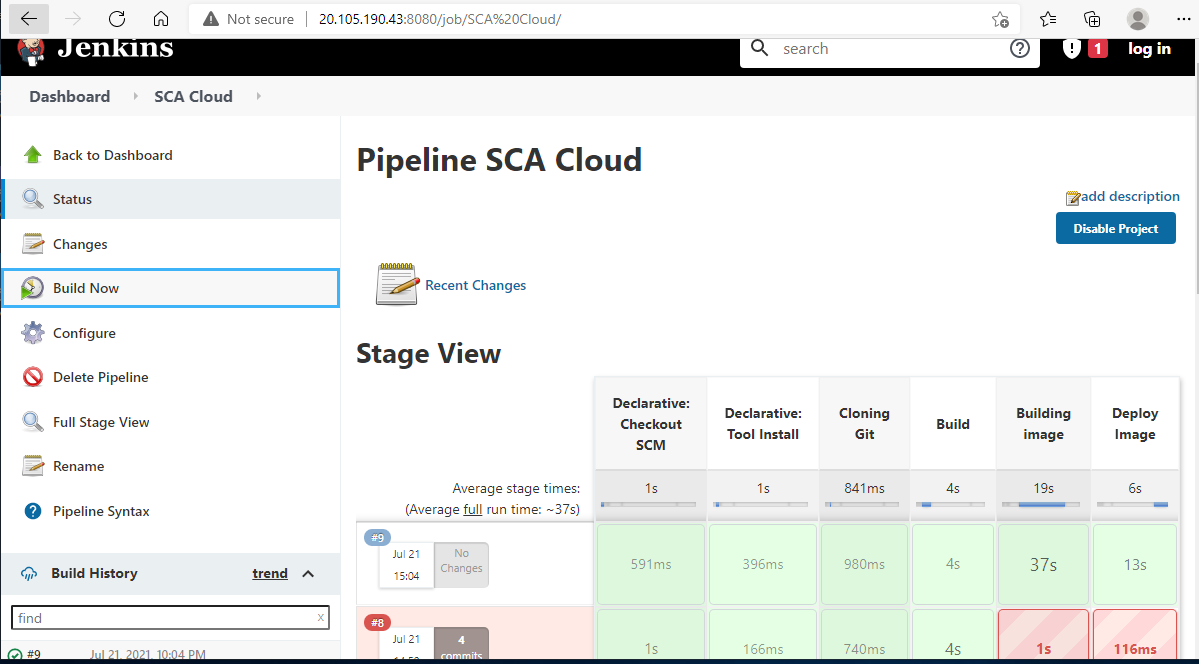This screenshot has width=1199, height=664.
Task: Open the search help question mark
Action: [x=1019, y=47]
